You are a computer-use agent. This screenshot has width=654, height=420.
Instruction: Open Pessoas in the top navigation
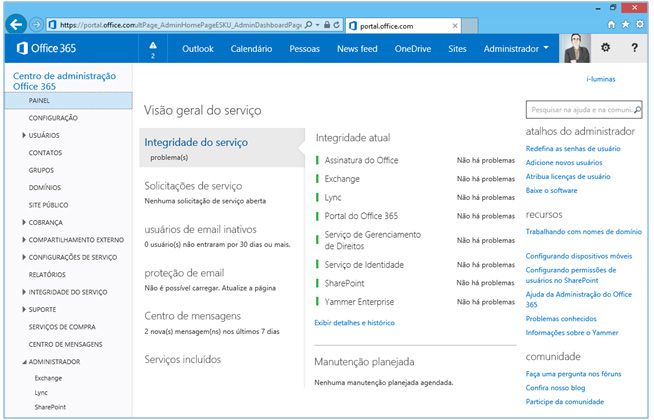point(304,49)
